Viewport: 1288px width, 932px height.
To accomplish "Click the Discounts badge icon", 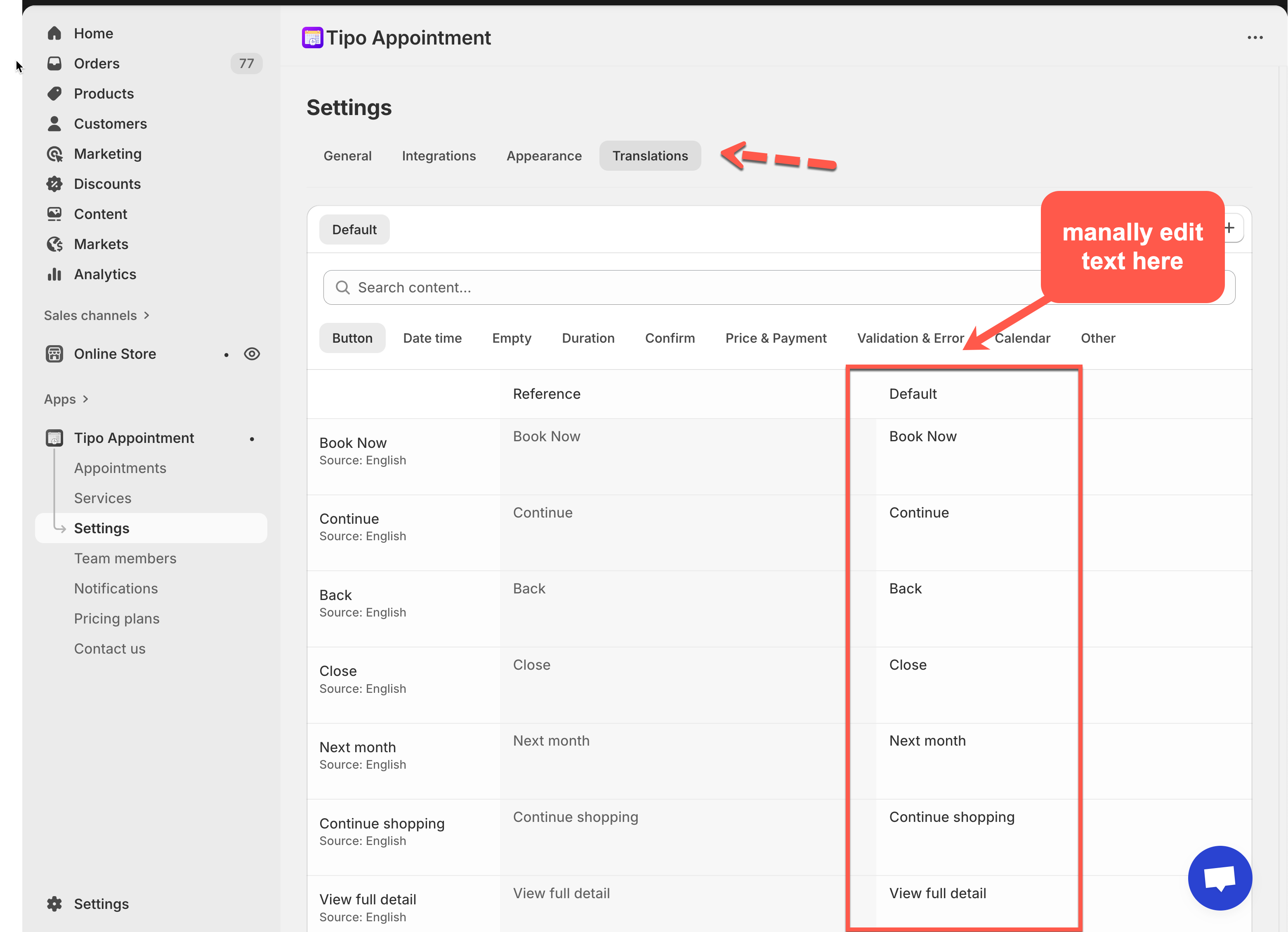I will coord(54,184).
